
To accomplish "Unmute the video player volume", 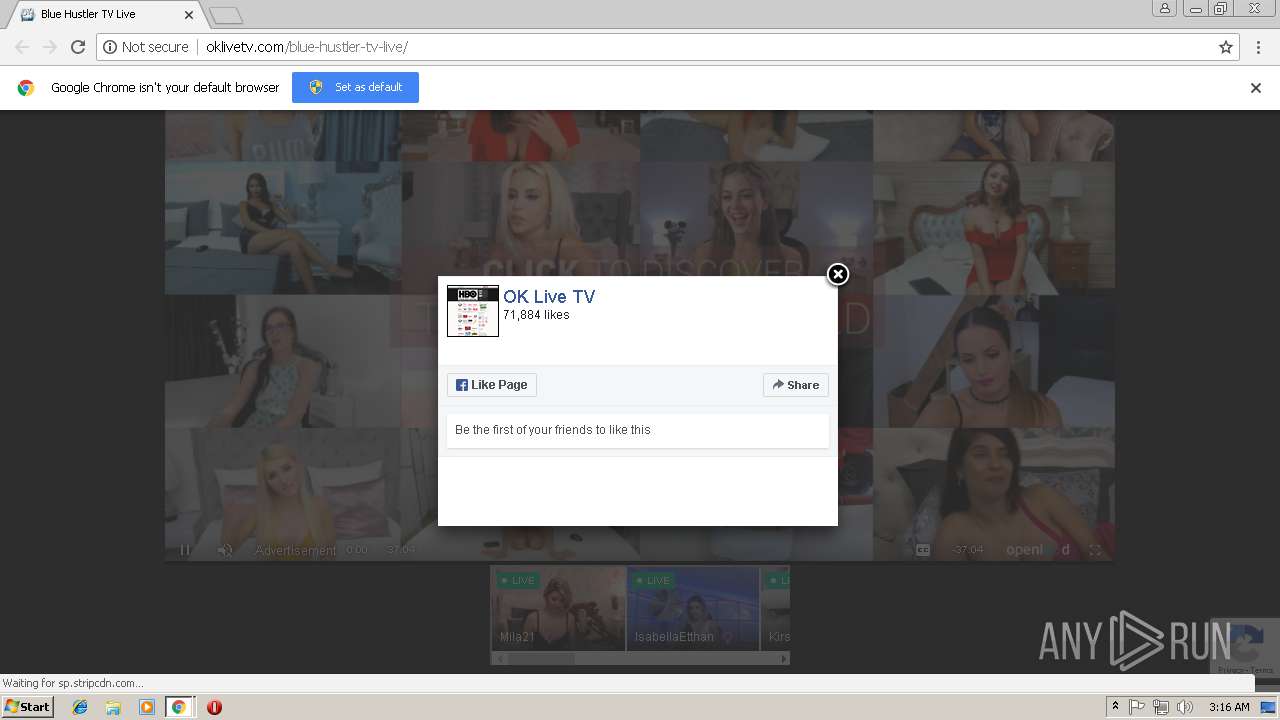I will pos(225,550).
